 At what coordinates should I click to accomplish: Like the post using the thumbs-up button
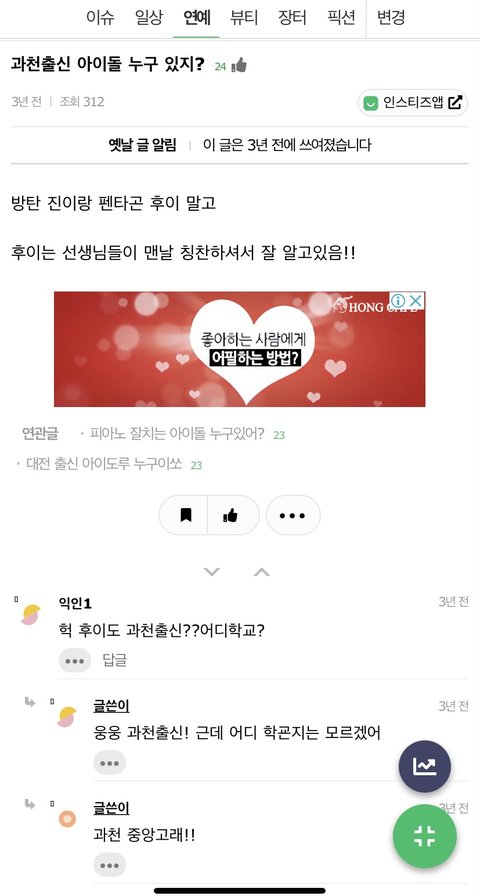(231, 515)
